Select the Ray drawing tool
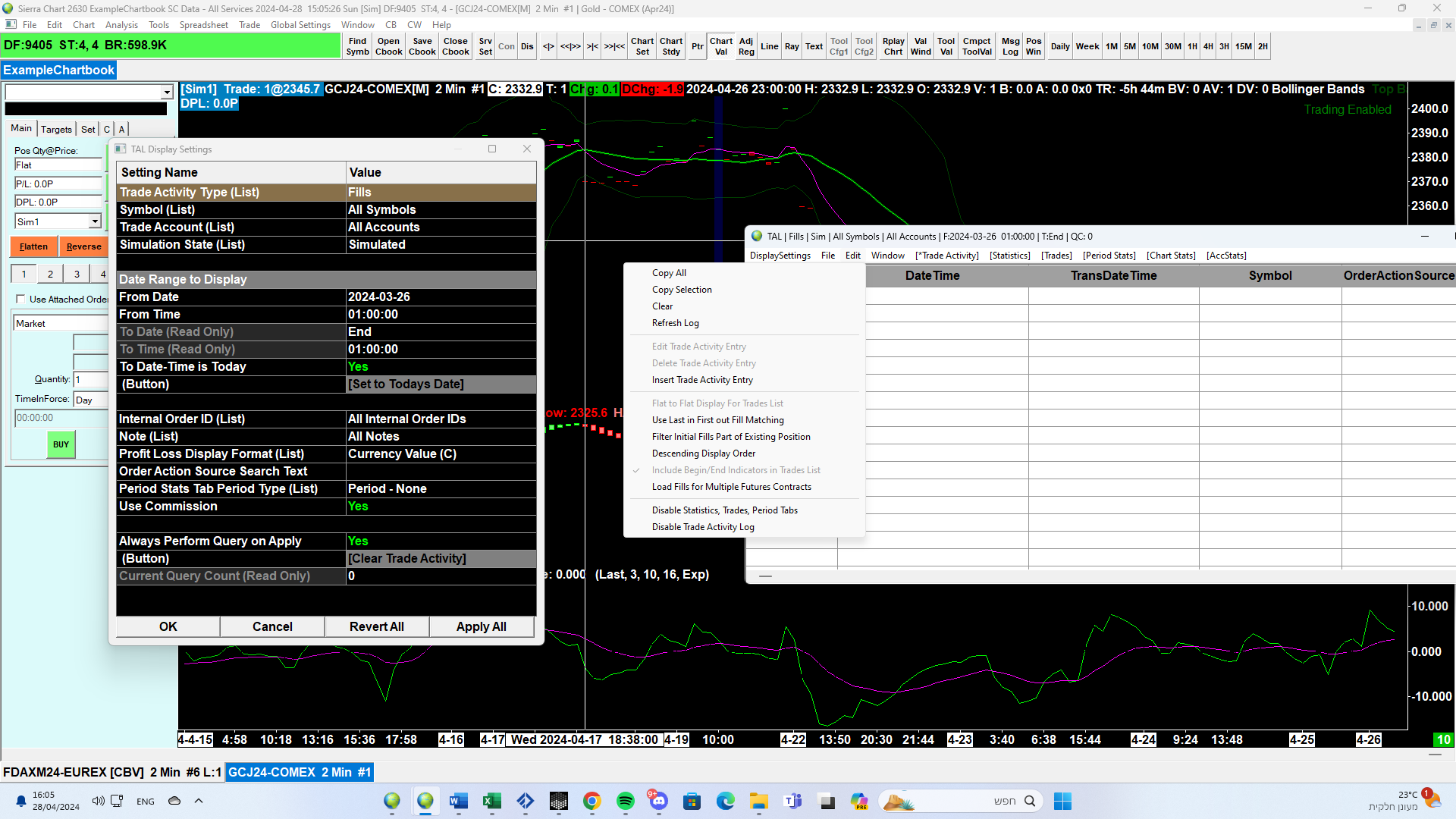 tap(792, 46)
